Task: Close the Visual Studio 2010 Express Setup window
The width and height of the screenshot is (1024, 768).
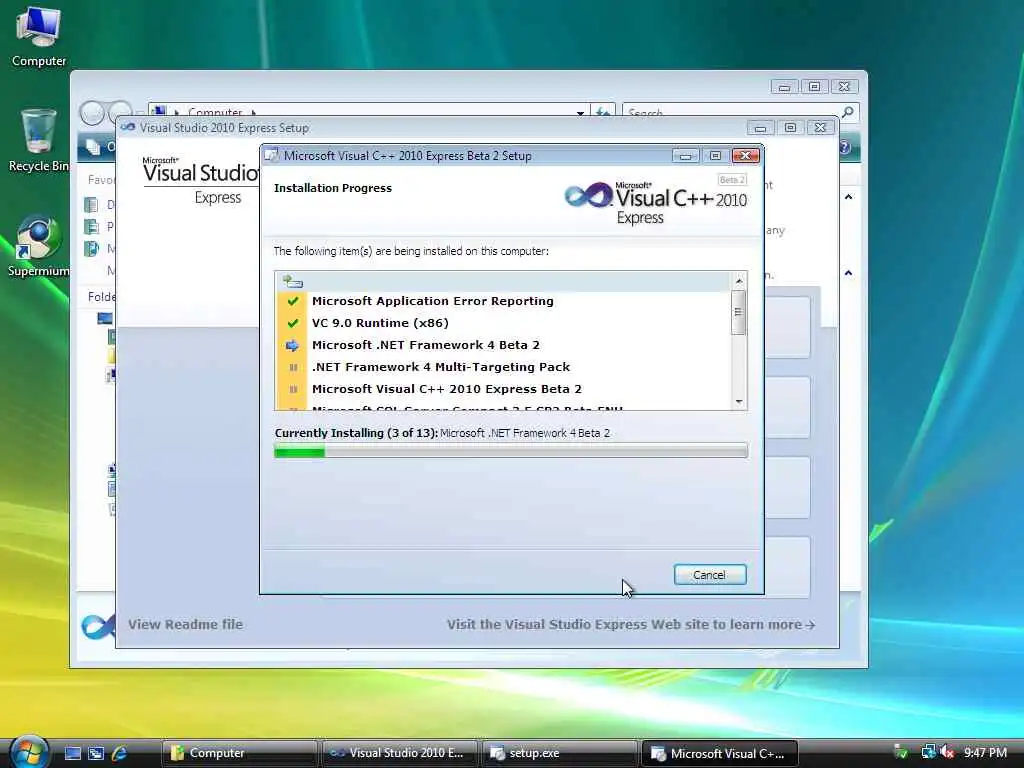Action: tap(820, 128)
